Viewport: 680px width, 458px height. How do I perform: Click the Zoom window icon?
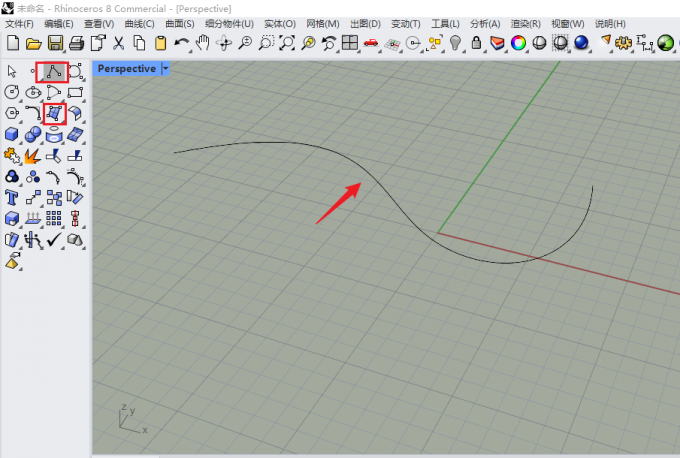coord(266,43)
